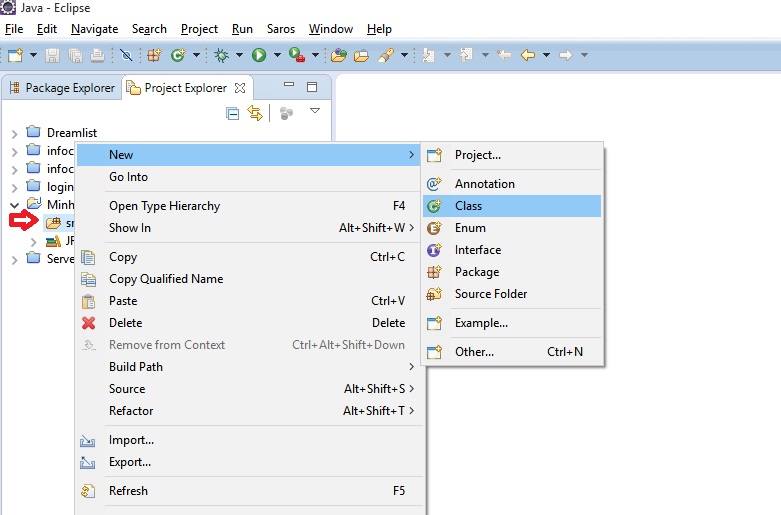The image size is (781, 515).
Task: Click the Open Task folder toolbar icon
Action: tap(361, 55)
